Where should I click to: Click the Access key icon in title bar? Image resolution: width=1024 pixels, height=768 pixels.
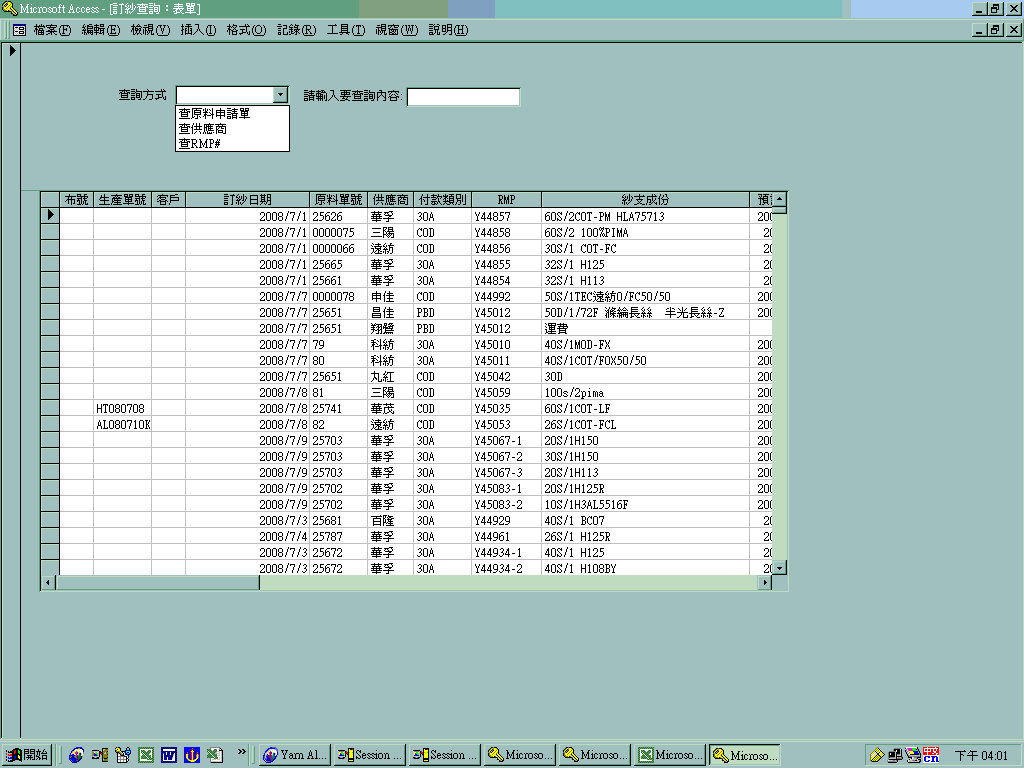[x=9, y=8]
